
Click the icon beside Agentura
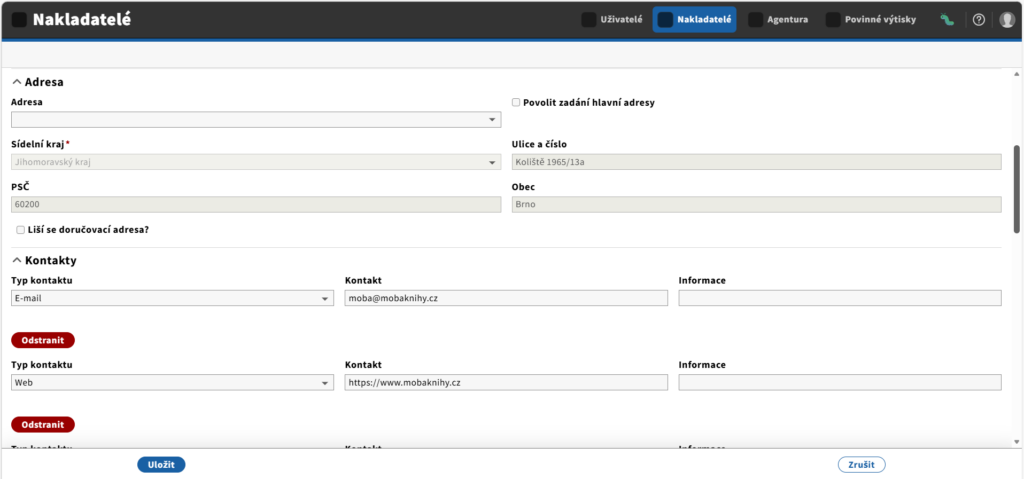756,20
